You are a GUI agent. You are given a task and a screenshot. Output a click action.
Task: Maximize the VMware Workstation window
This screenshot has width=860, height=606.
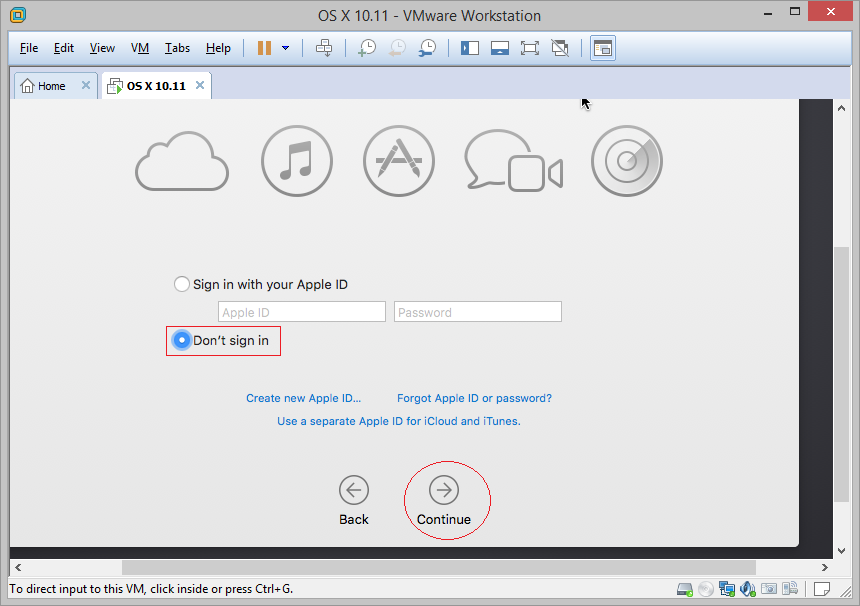pos(795,12)
